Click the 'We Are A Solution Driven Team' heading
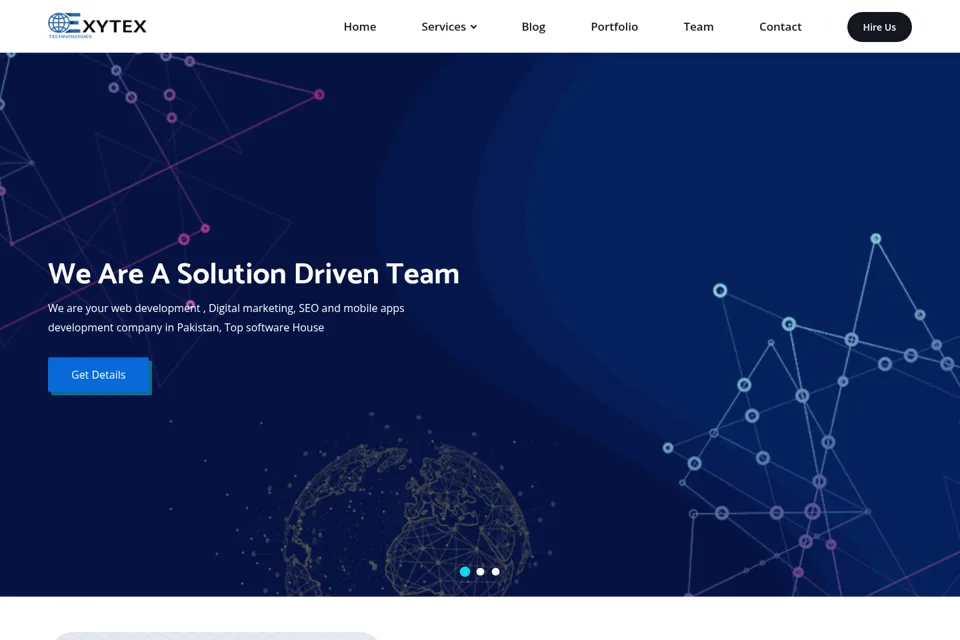Viewport: 960px width, 640px height. (x=253, y=274)
